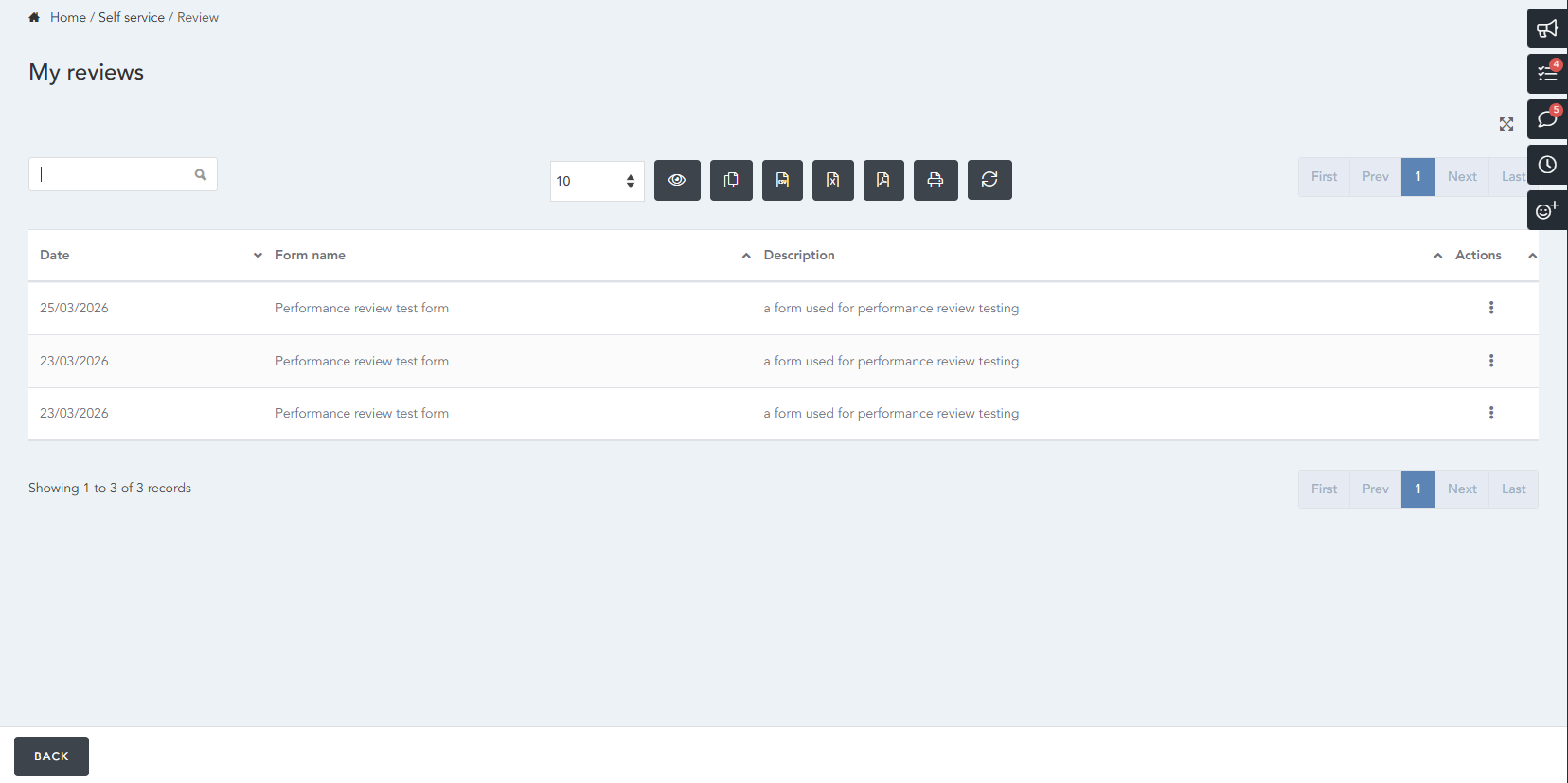The height and width of the screenshot is (783, 1568).
Task: Open the chat messages panel
Action: pos(1547,119)
